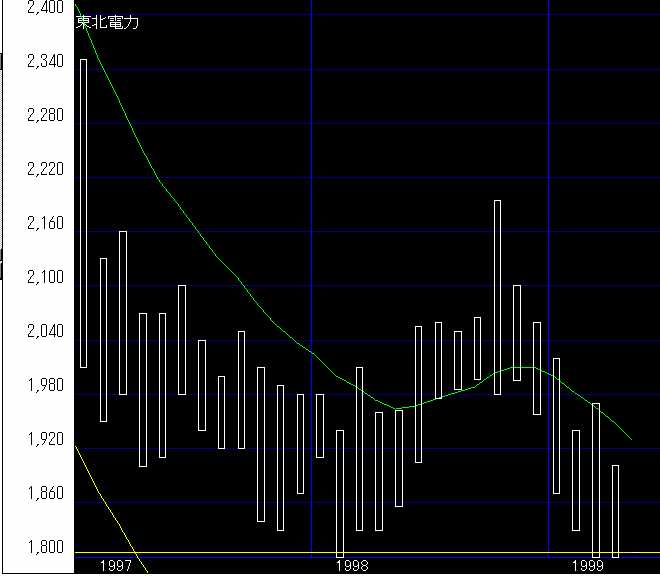Click the 2,340 price axis label
Screen dimensions: 660x576
[44, 62]
